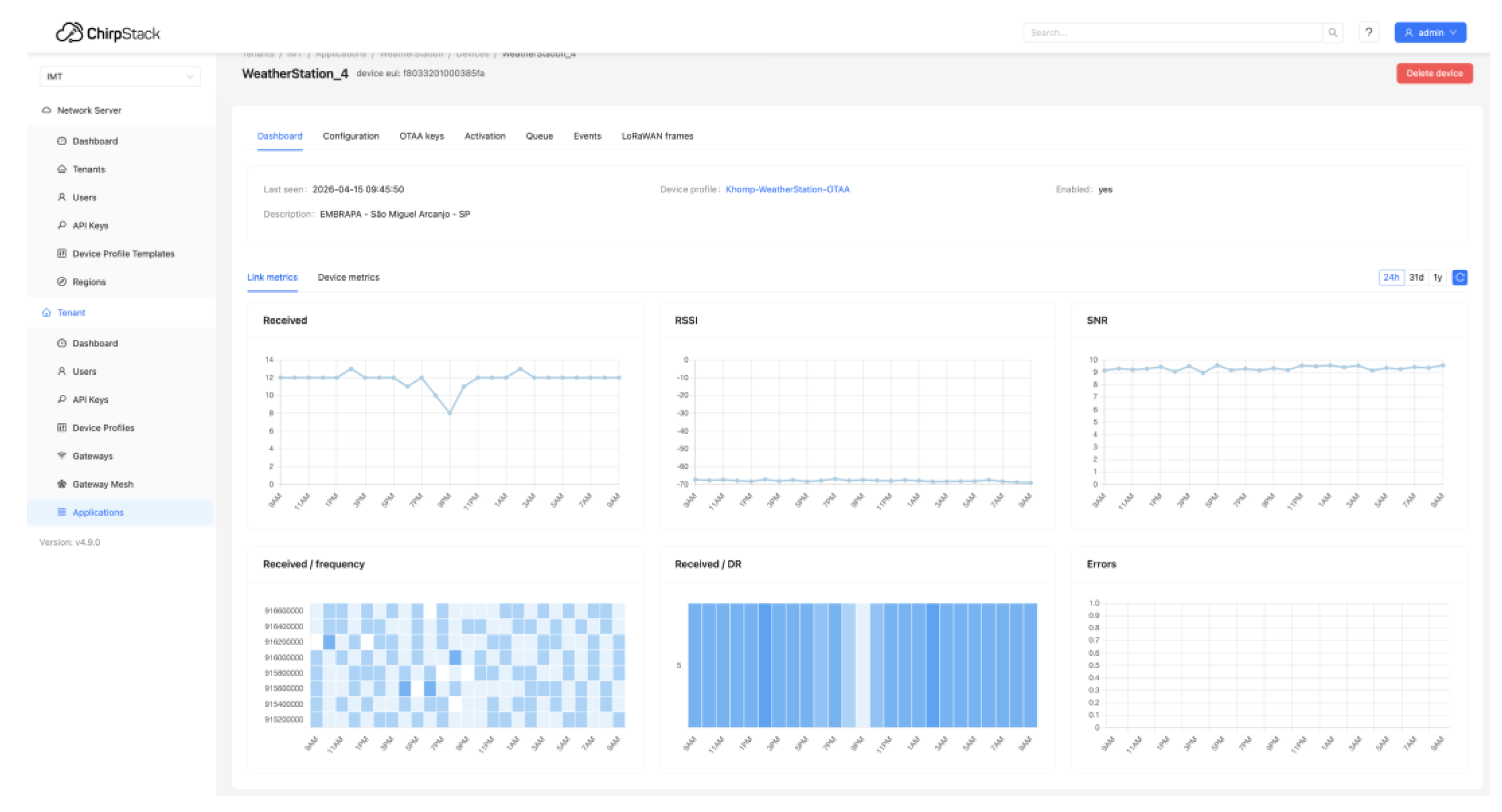Click the Tenant Dashboard icon
The image size is (1502, 812).
(62, 343)
